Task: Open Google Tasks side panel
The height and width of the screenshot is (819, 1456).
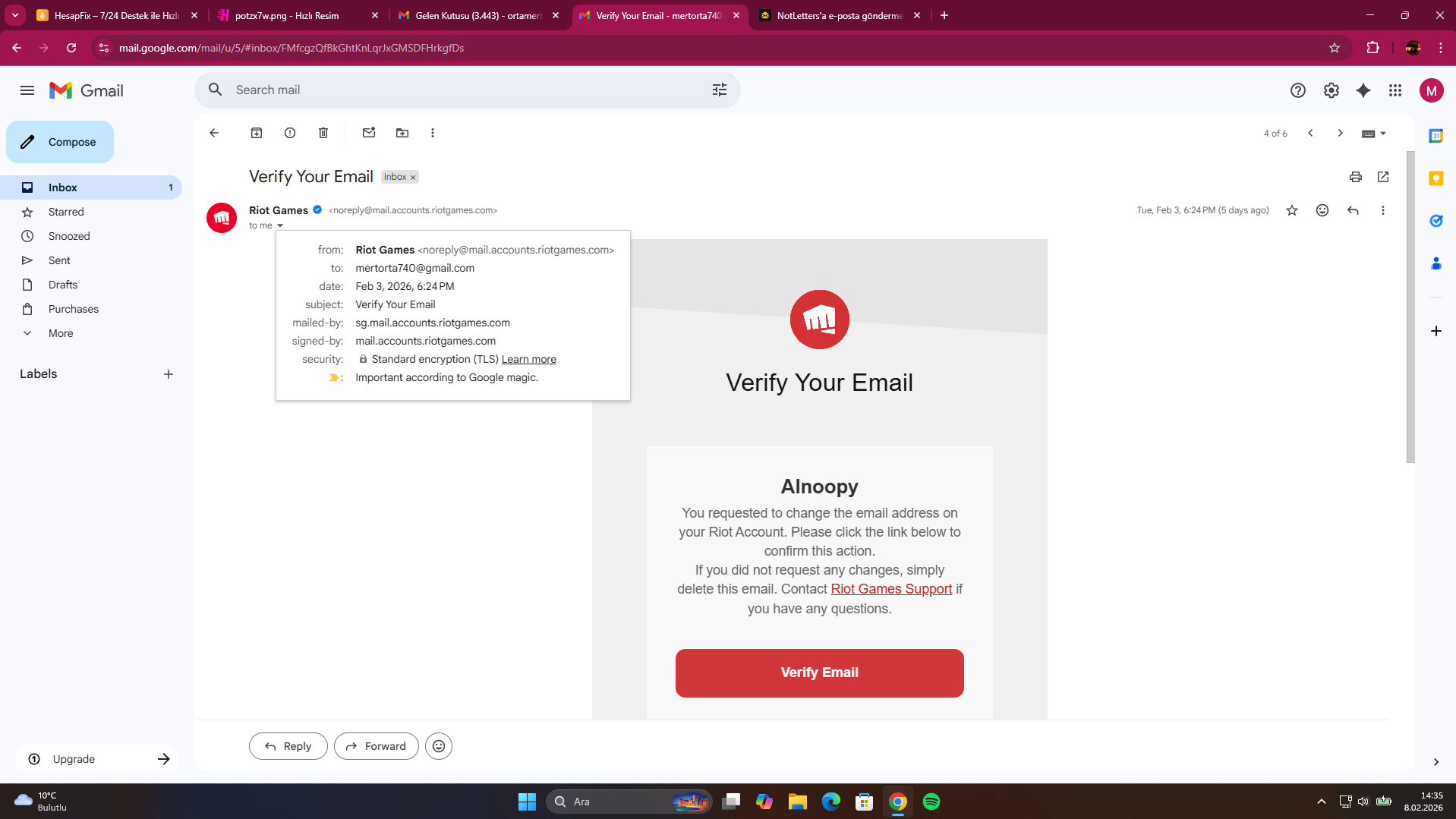Action: pos(1436,221)
